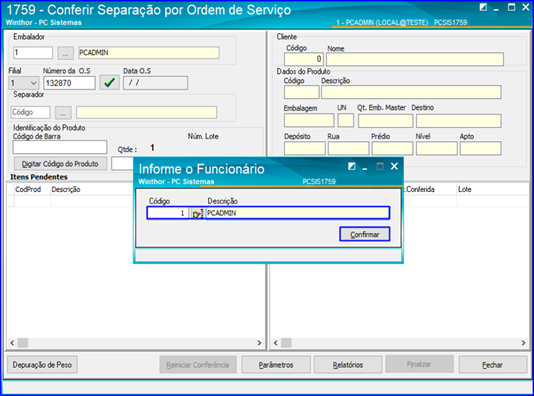This screenshot has width=534, height=396.
Task: Confirm the selected employee
Action: tap(364, 234)
